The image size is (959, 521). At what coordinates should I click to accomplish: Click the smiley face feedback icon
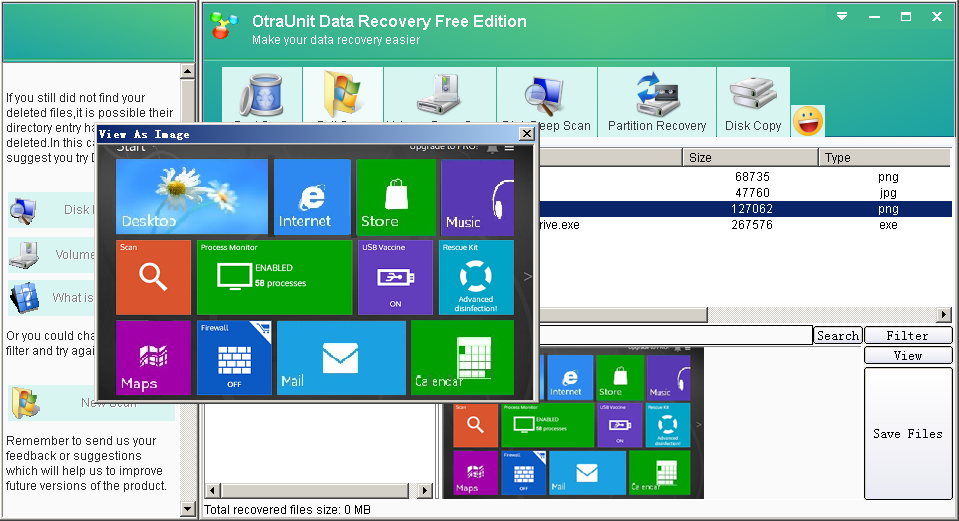[808, 120]
